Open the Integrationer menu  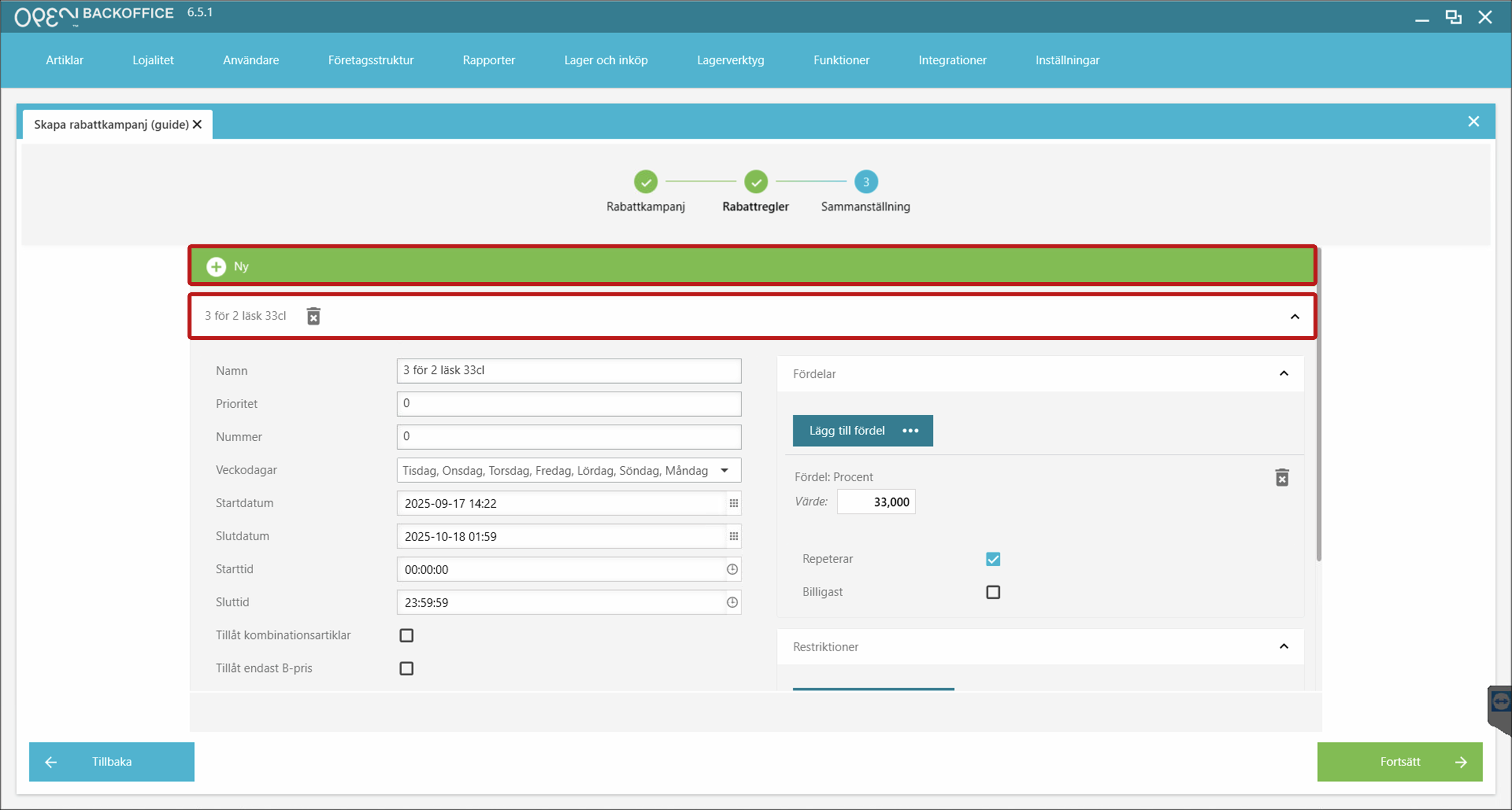[952, 60]
